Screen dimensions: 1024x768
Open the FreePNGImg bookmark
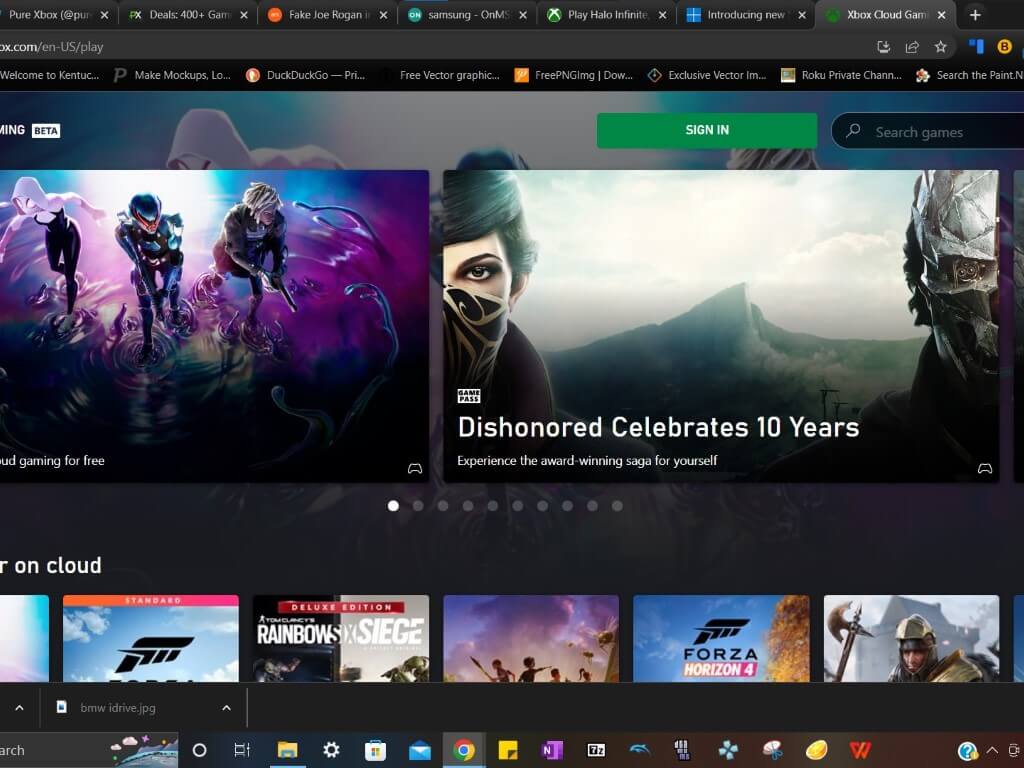point(573,75)
